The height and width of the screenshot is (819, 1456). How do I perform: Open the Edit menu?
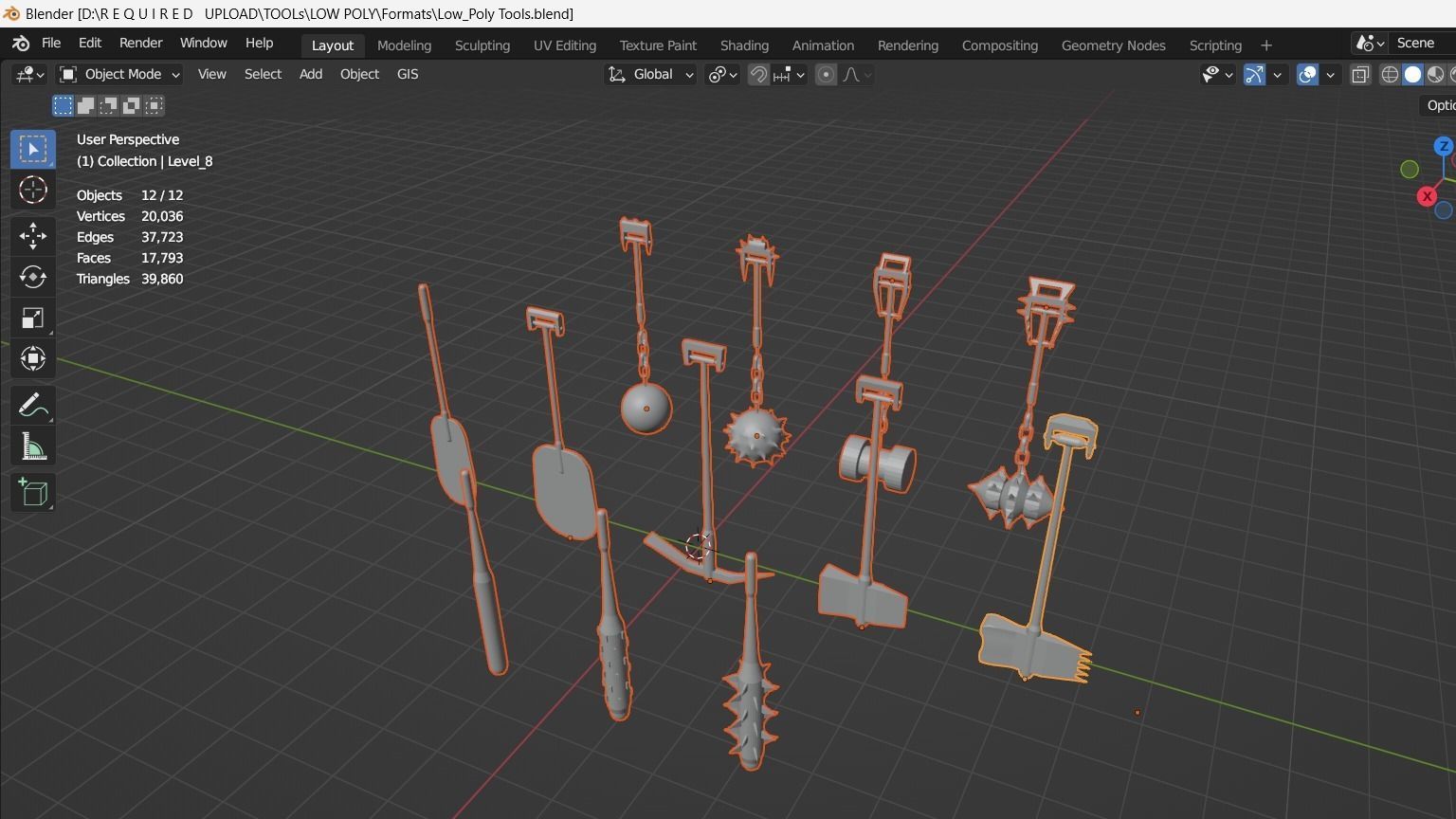[x=90, y=44]
